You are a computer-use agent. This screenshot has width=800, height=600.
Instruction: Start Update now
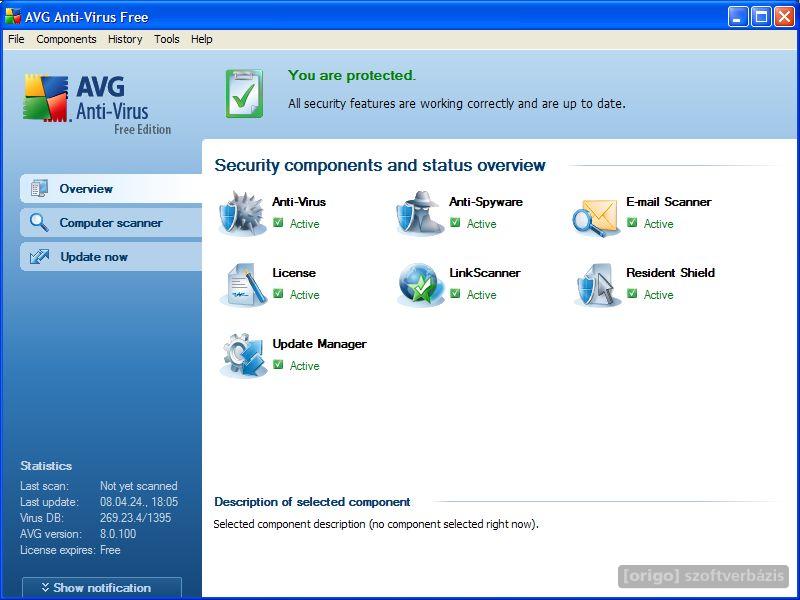point(111,257)
